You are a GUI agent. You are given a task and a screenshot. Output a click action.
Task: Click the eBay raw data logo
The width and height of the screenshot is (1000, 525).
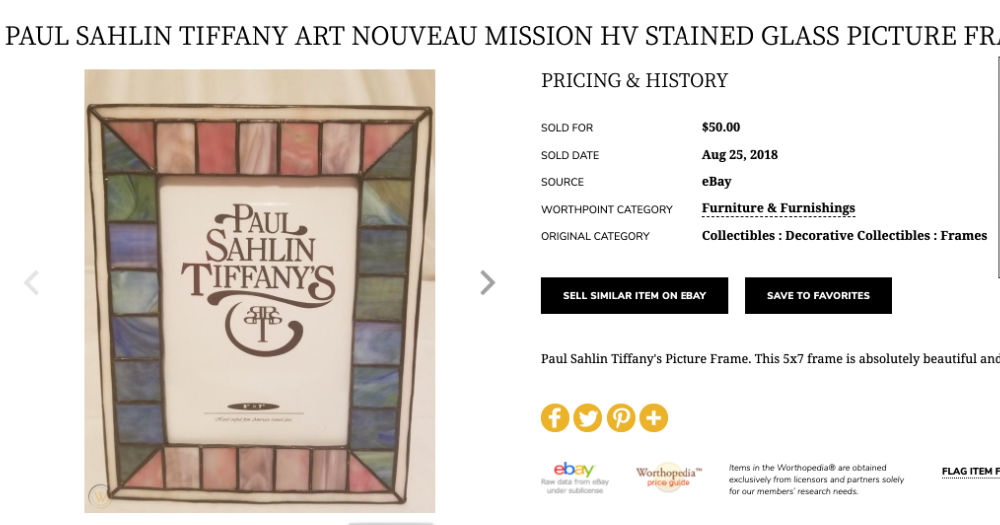574,475
